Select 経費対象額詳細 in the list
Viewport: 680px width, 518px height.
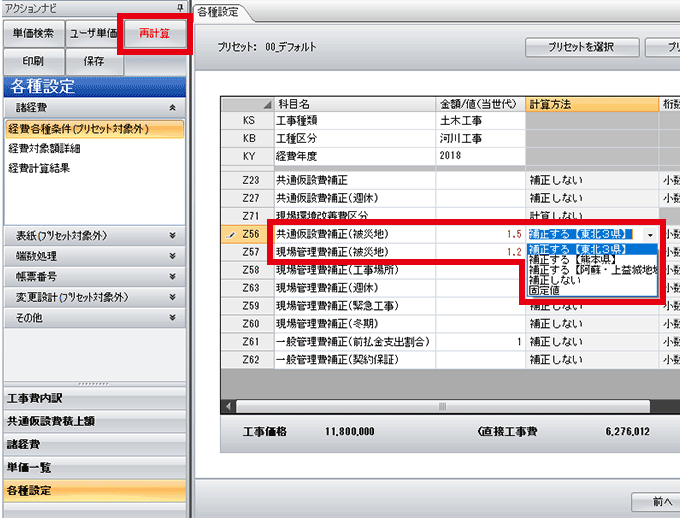(x=45, y=148)
